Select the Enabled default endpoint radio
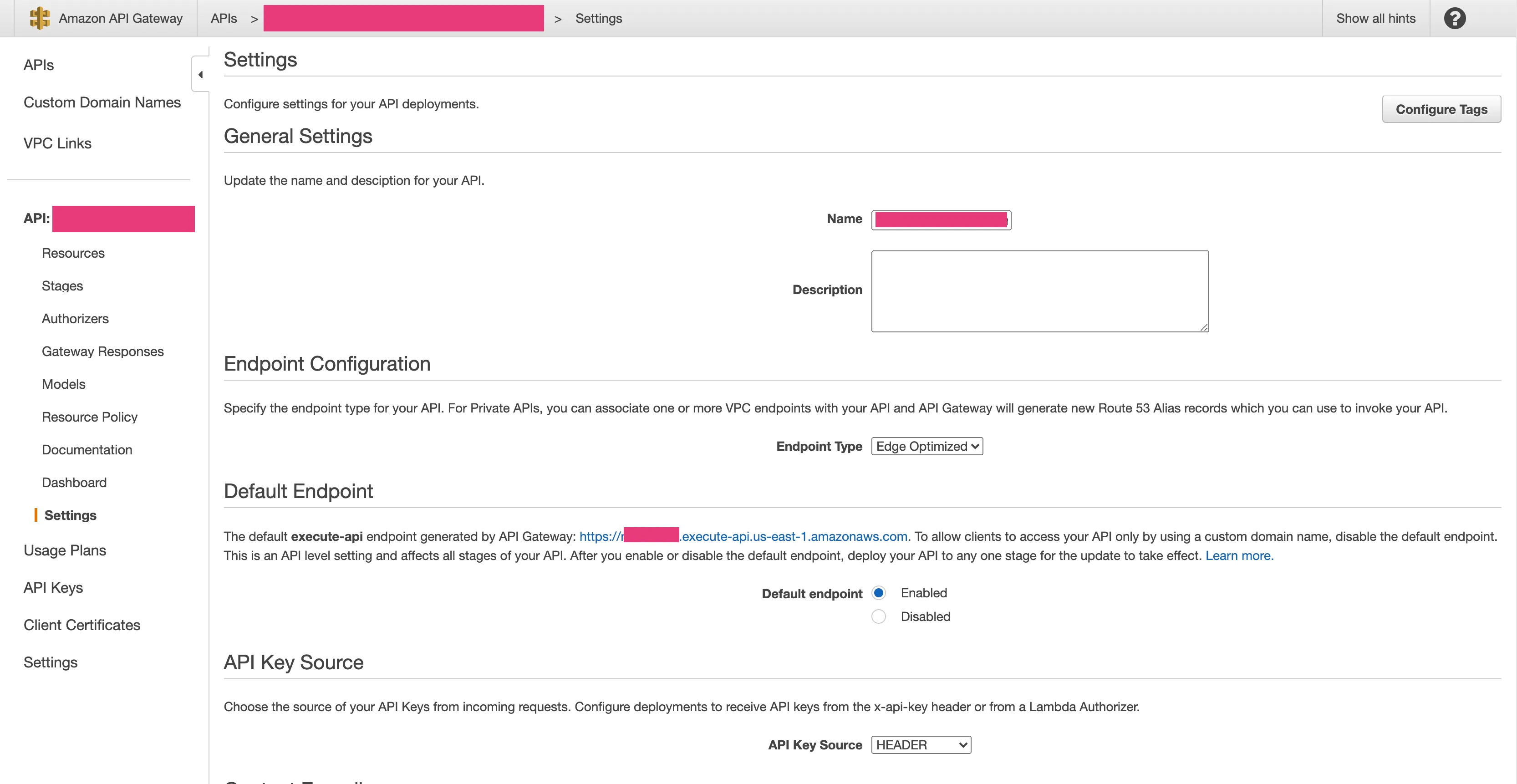This screenshot has height=784, width=1517. pyautogui.click(x=878, y=593)
